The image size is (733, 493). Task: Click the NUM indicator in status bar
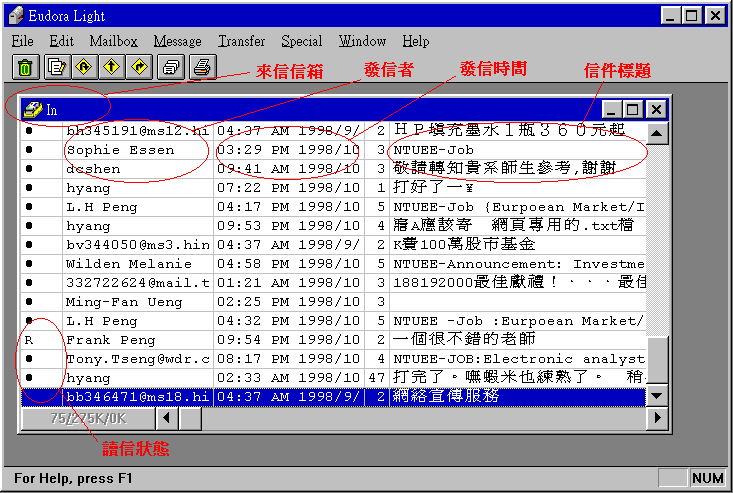pyautogui.click(x=708, y=478)
